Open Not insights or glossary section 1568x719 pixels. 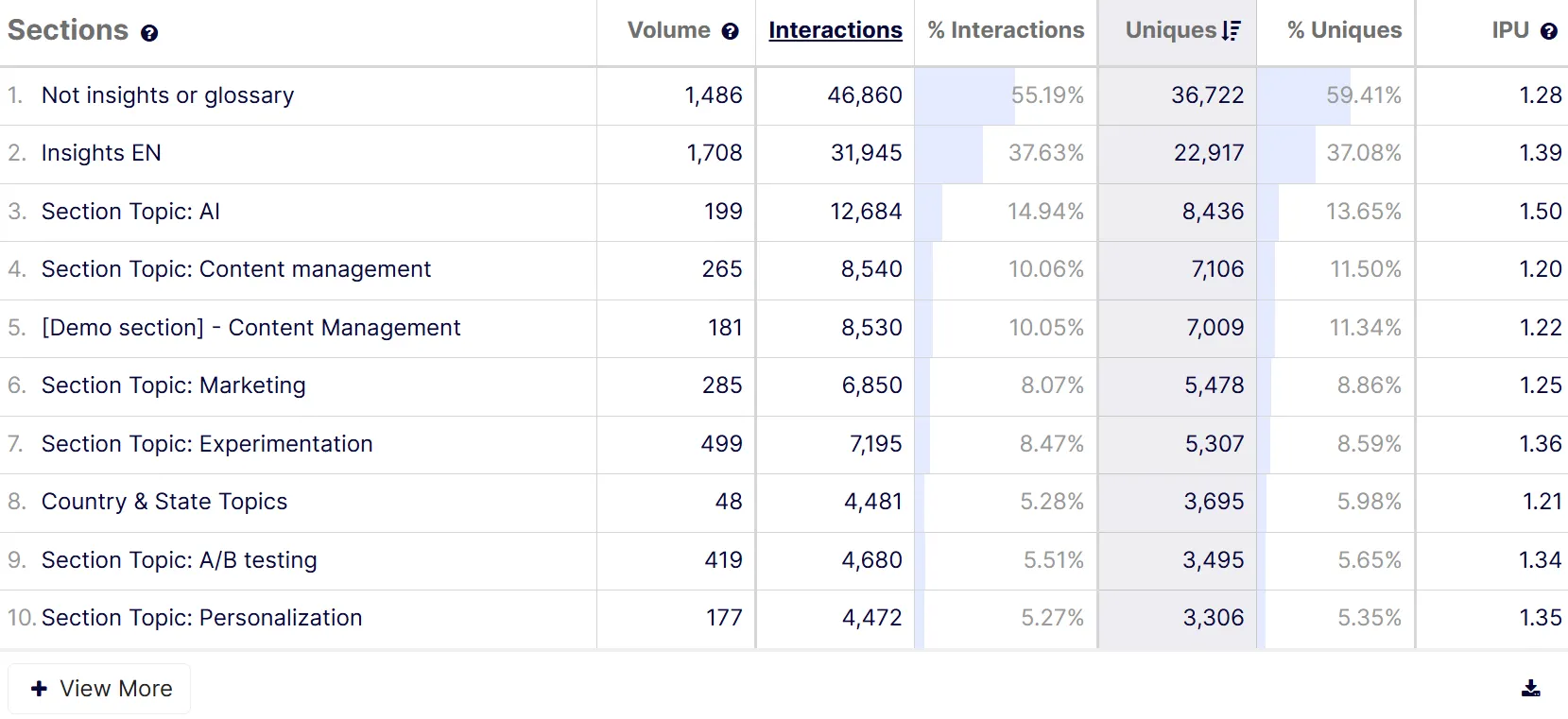(x=168, y=95)
